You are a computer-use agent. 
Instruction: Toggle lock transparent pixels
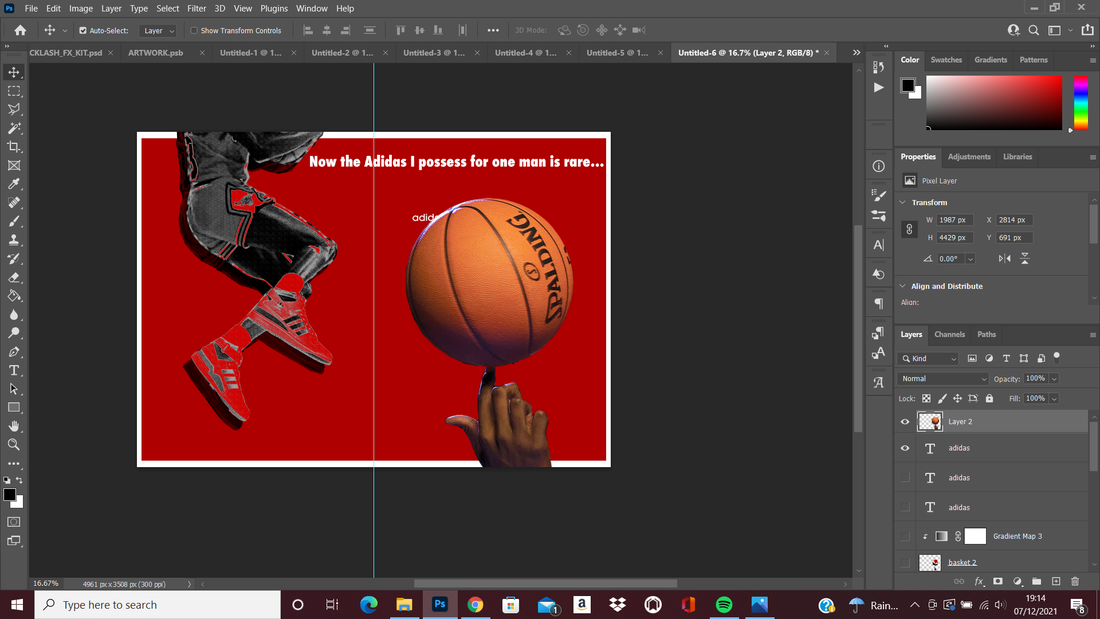coord(926,399)
